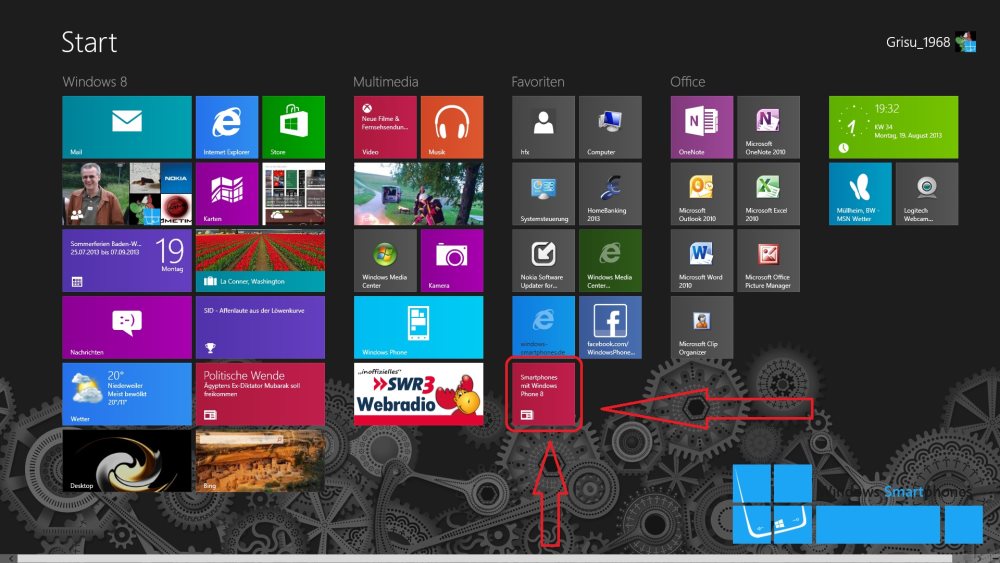Open Microsoft Clip Organizer

(702, 327)
